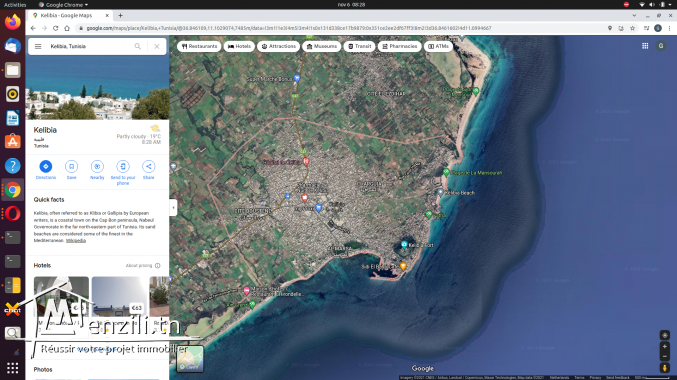Viewport: 677px width, 380px height.
Task: Open Street View pegman
Action: 665,368
